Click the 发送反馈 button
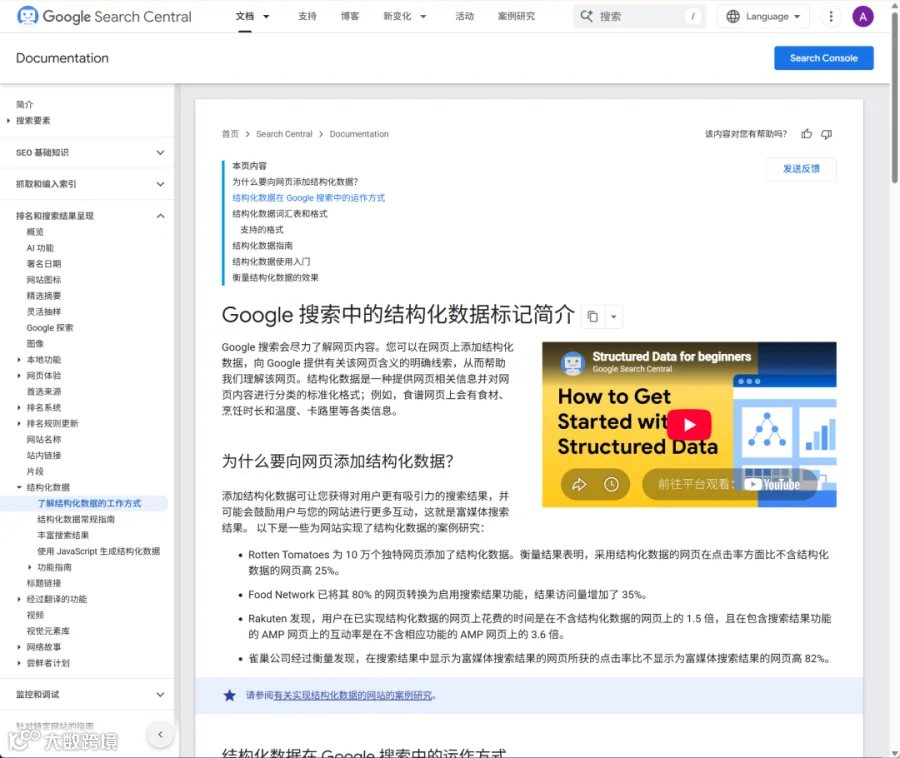The width and height of the screenshot is (900, 758). click(x=801, y=169)
